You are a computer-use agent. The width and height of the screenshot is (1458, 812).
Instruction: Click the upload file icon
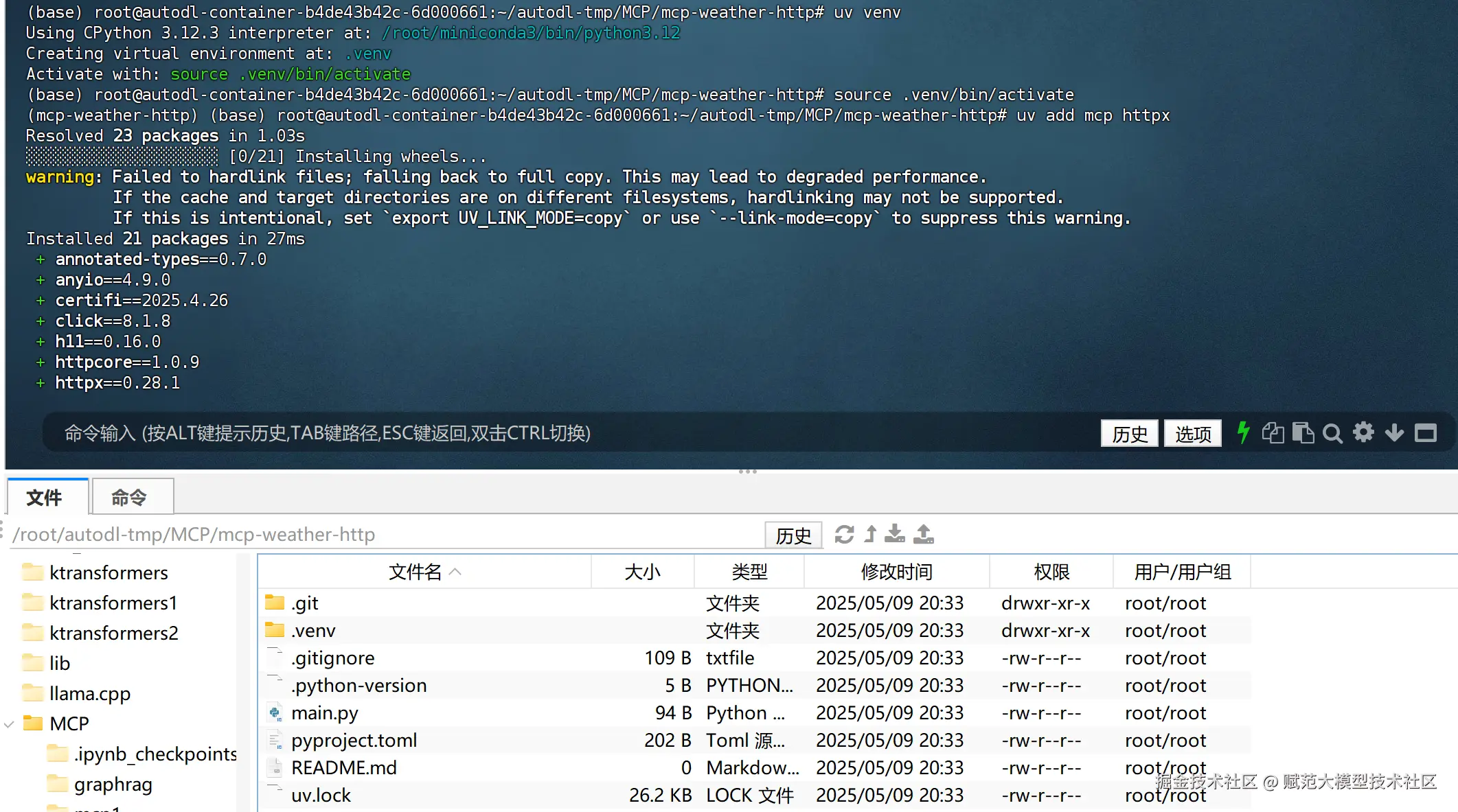click(924, 534)
